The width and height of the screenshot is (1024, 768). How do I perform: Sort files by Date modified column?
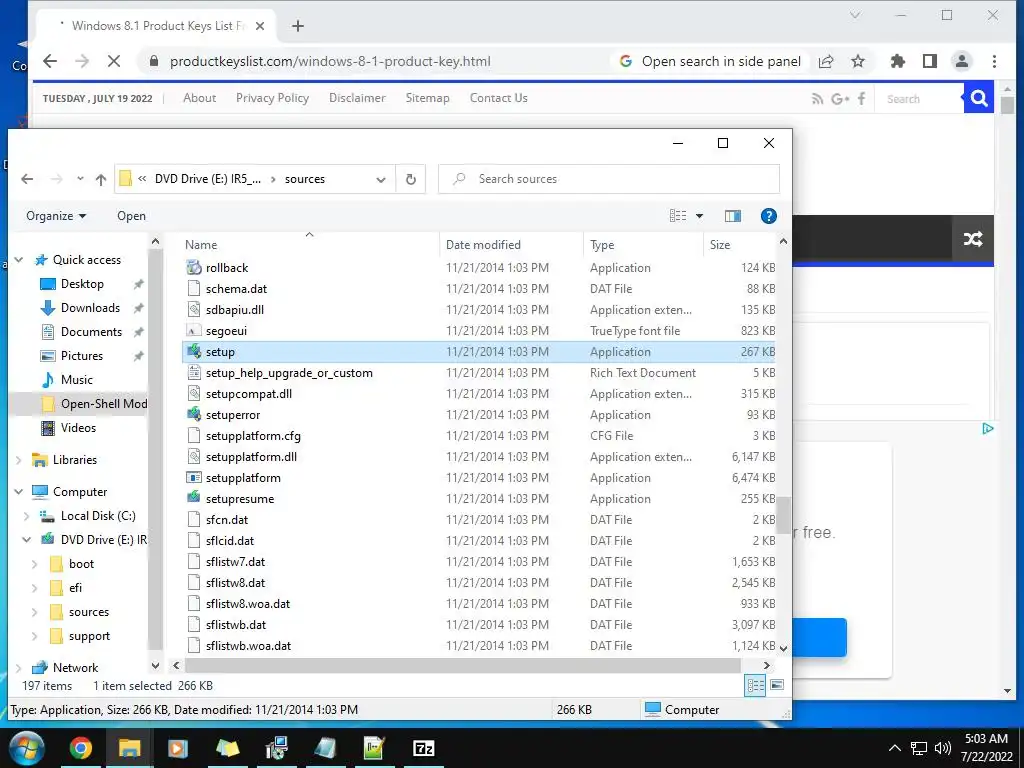pos(511,245)
